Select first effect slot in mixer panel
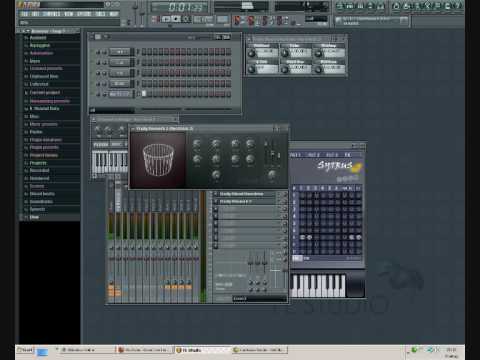 [249, 194]
